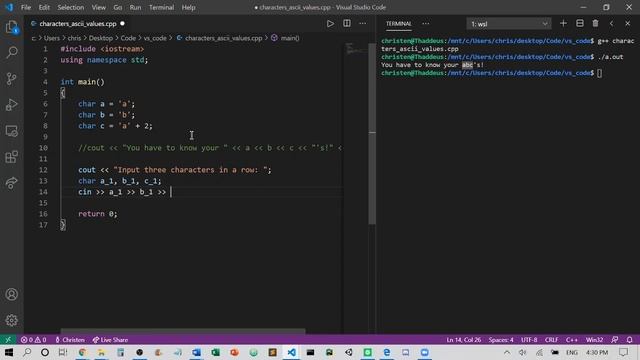This screenshot has height=360, width=640.
Task: Click 'Code' in the breadcrumb
Action: coord(128,38)
